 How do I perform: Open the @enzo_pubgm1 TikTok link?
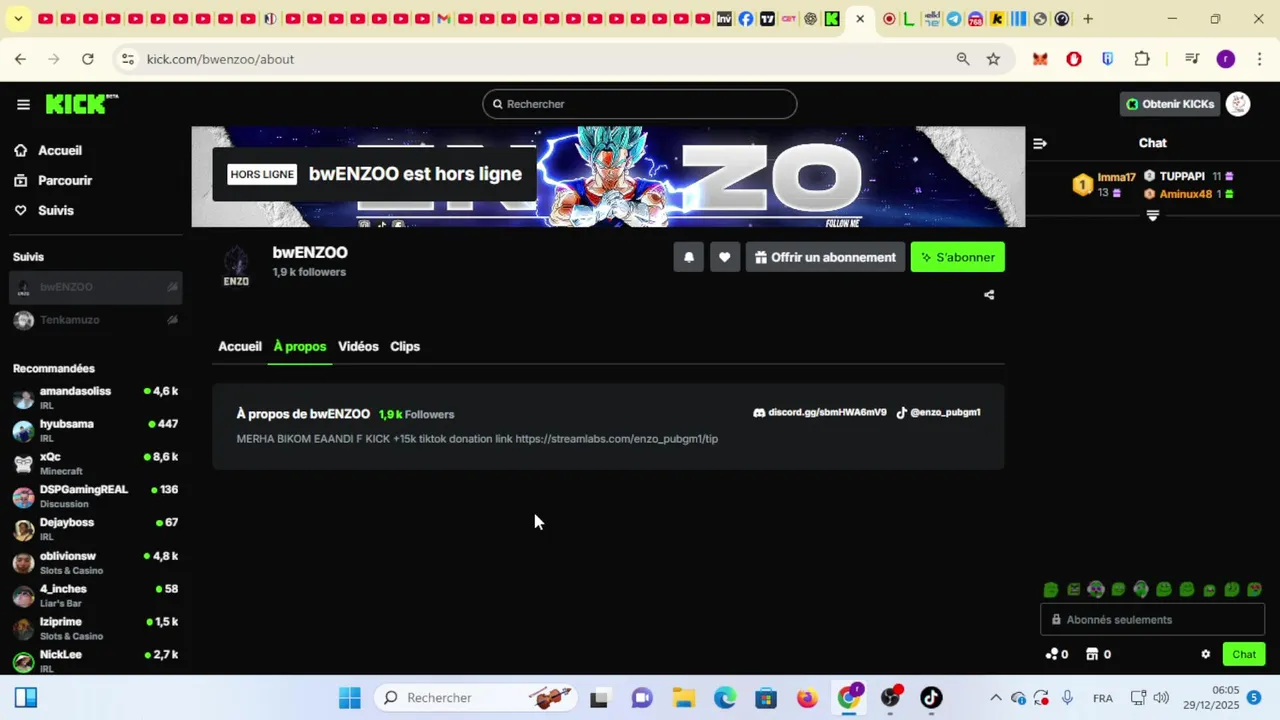[938, 412]
